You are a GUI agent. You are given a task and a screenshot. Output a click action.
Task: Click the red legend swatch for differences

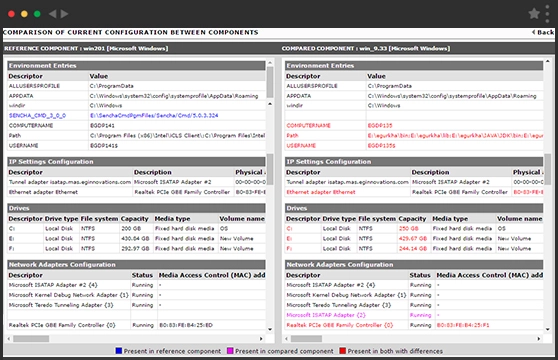coord(343,351)
